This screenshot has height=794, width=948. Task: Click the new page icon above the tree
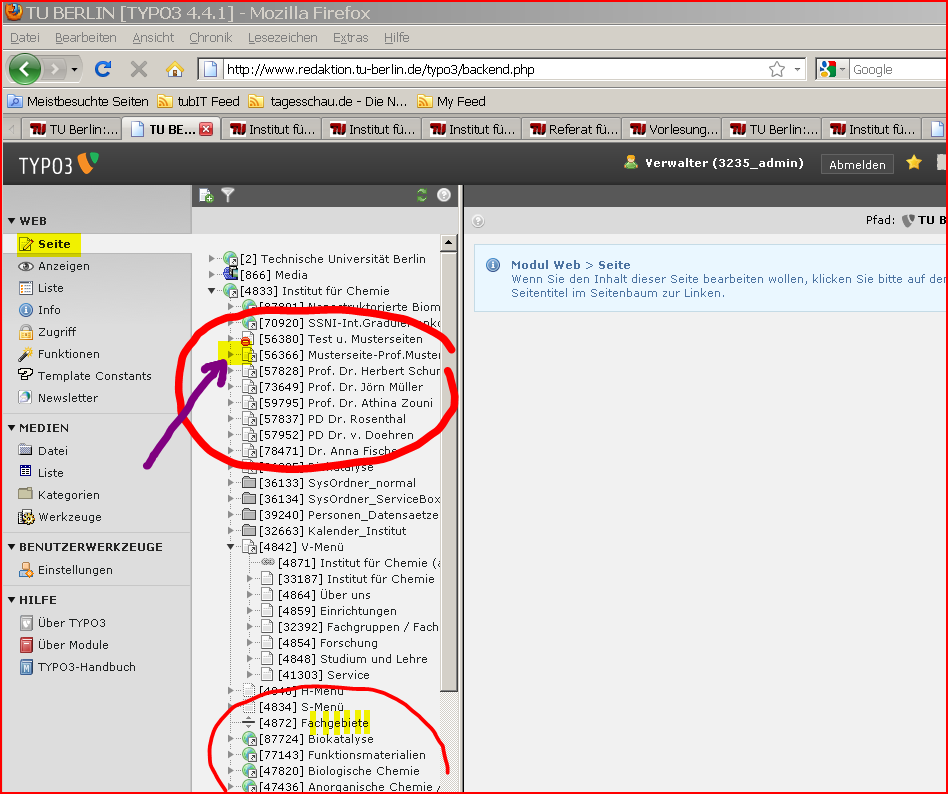point(206,195)
